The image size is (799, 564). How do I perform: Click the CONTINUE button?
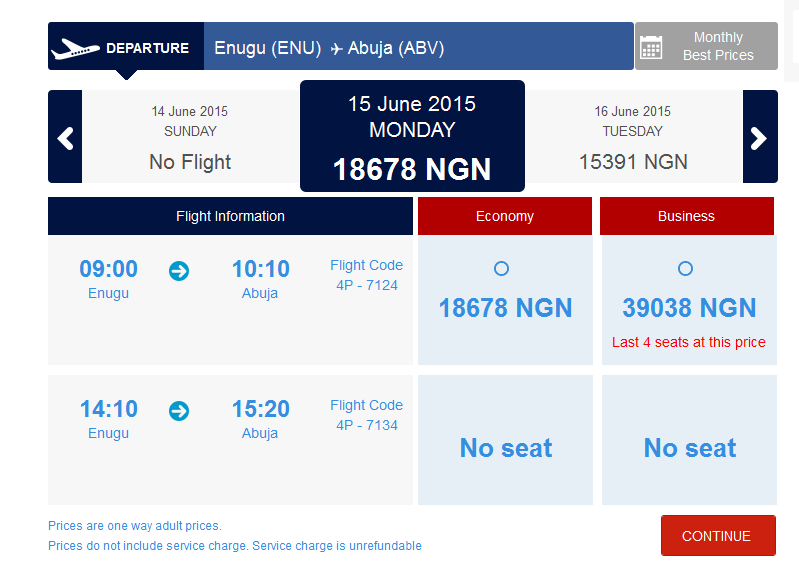(x=718, y=535)
